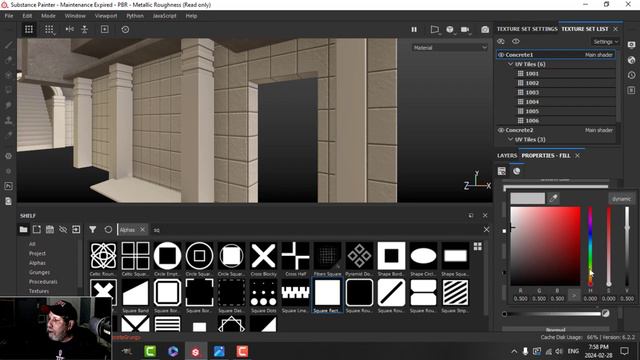
Task: Open the Mode menu
Action: [48, 16]
